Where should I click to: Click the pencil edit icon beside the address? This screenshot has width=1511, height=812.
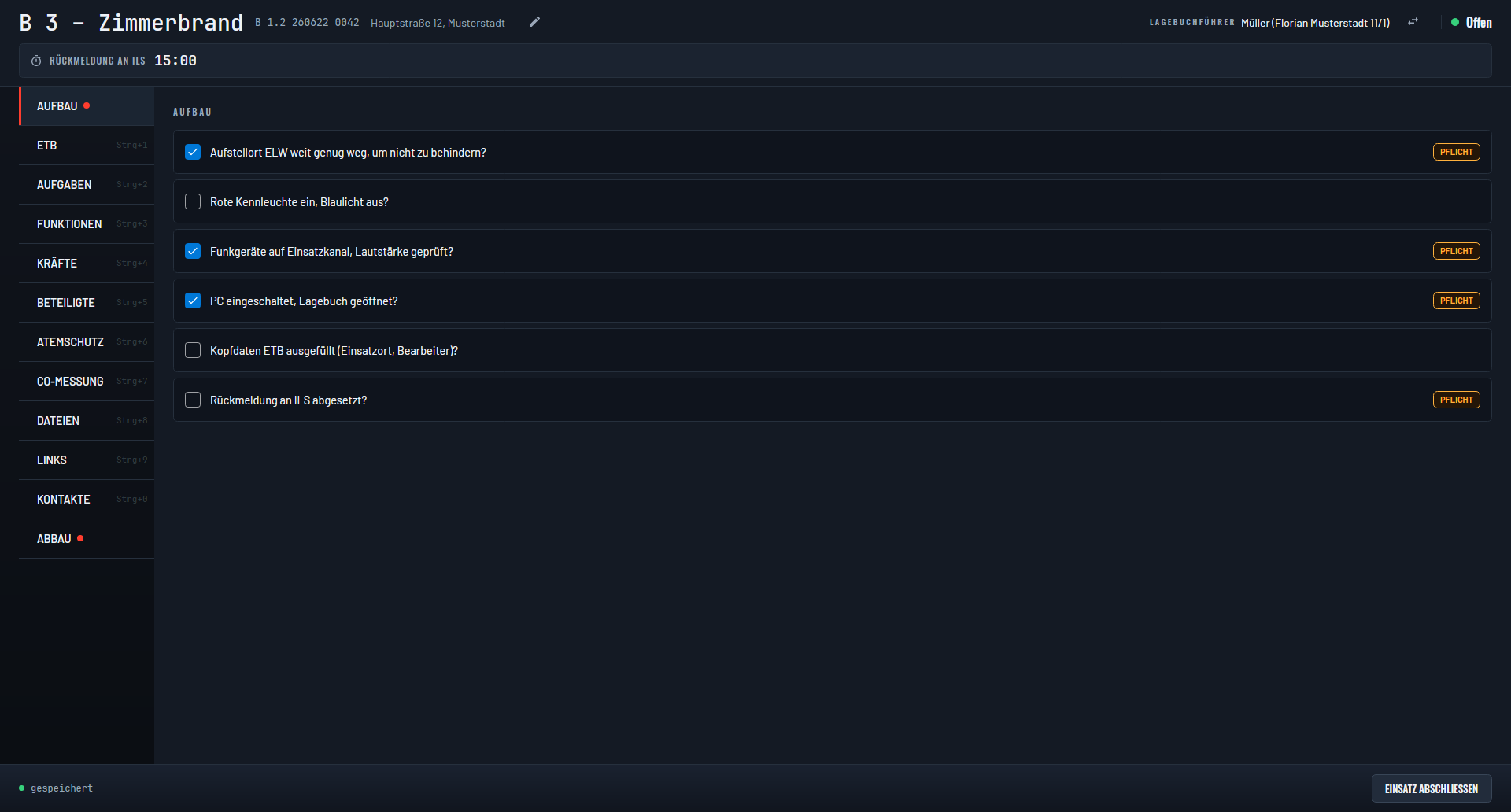click(534, 22)
